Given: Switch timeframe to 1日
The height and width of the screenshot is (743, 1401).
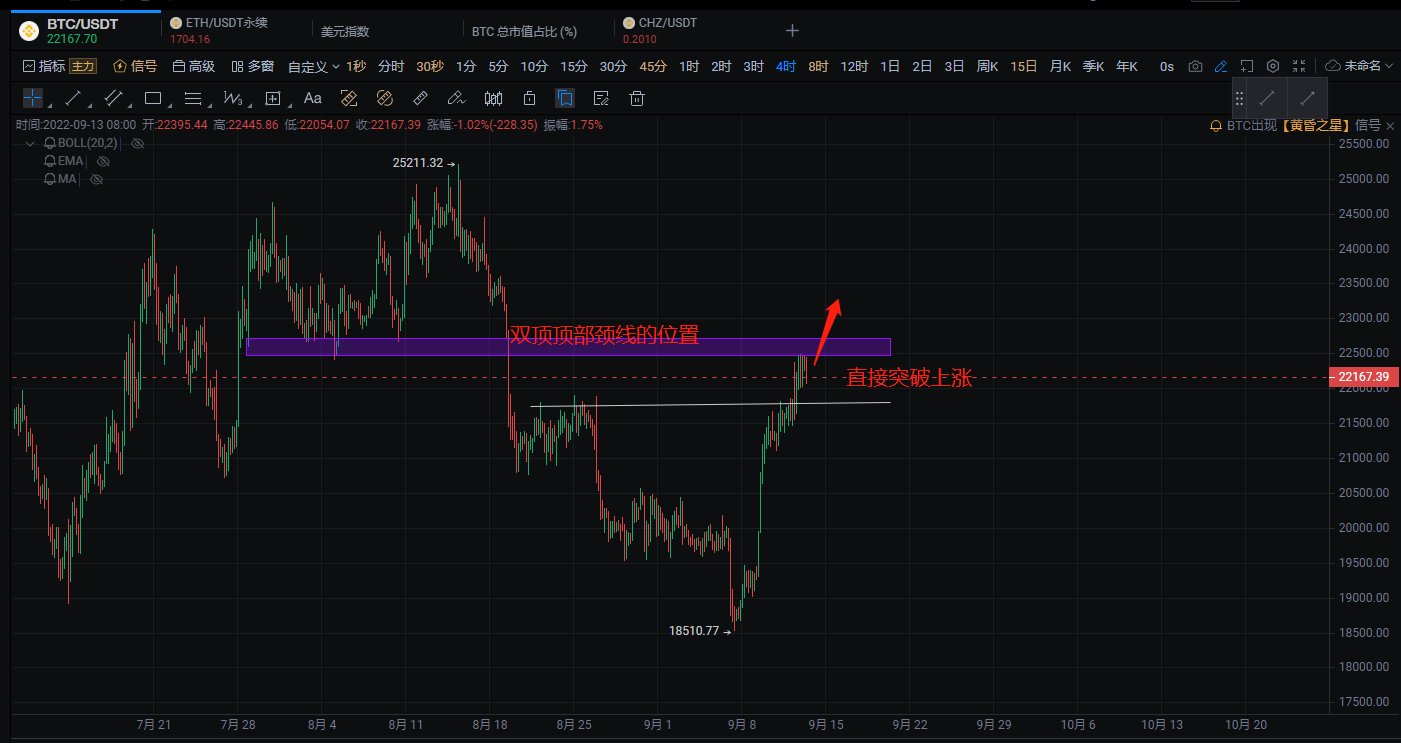Looking at the screenshot, I should click(890, 66).
